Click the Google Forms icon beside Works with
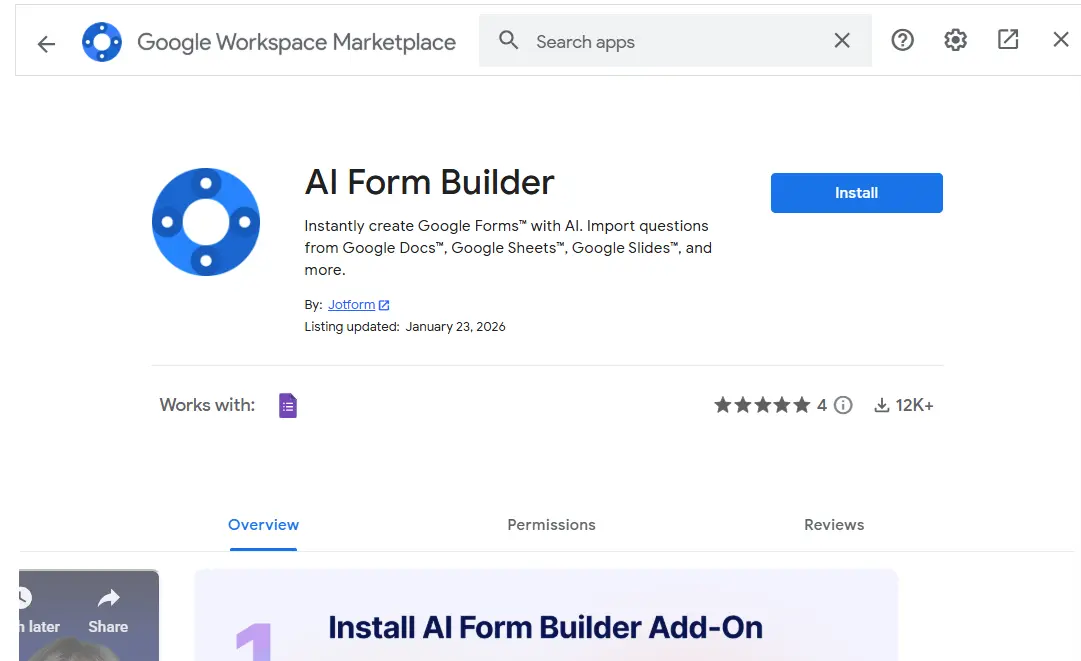The width and height of the screenshot is (1081, 661). click(288, 405)
